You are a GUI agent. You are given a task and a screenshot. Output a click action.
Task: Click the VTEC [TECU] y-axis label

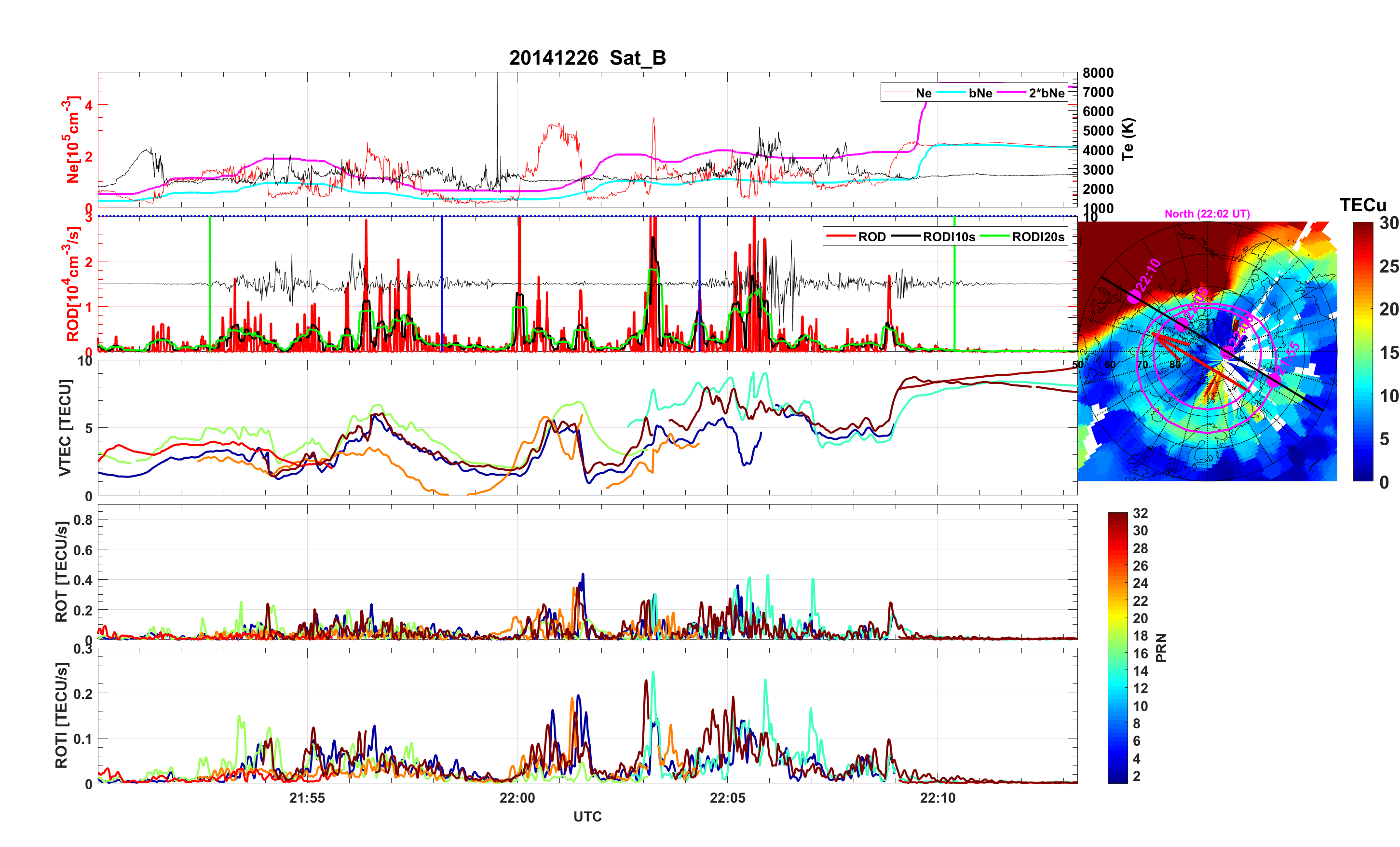tap(65, 427)
